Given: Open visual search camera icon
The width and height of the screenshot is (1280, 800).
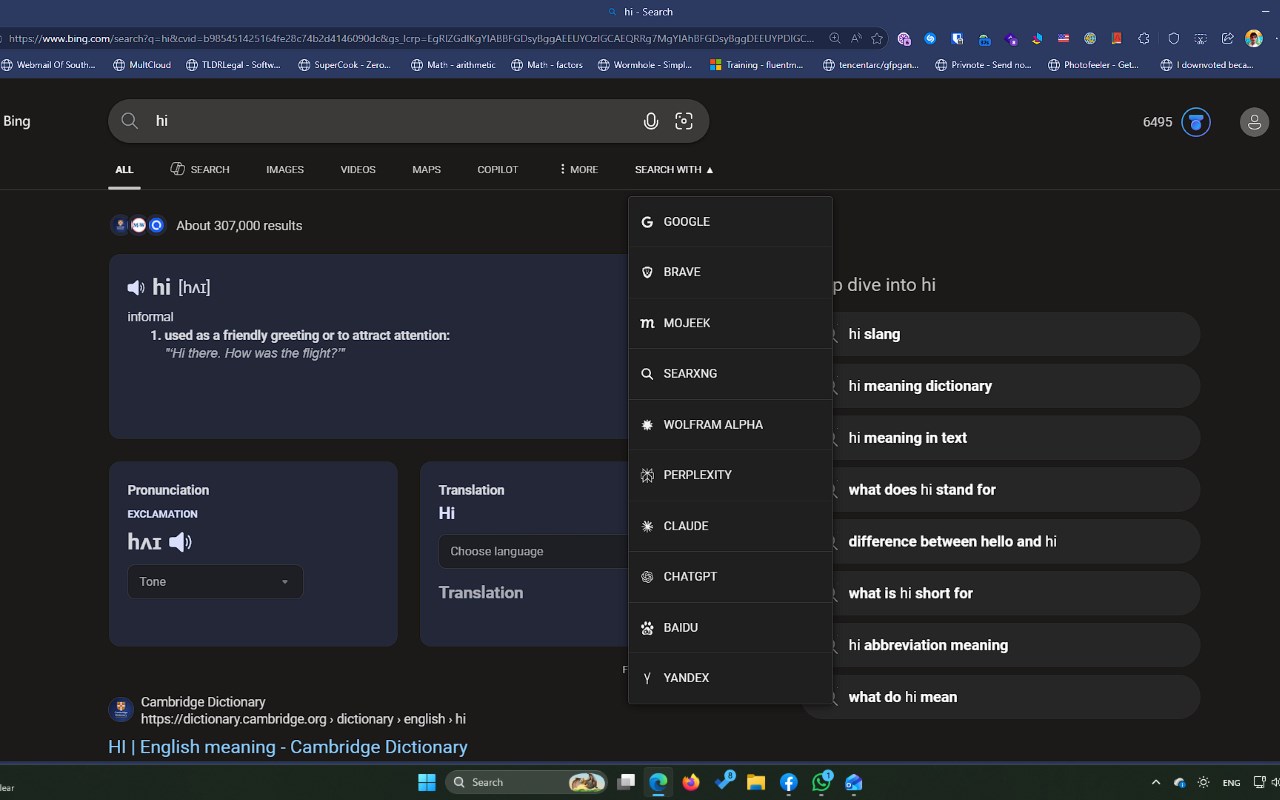Looking at the screenshot, I should pos(684,121).
